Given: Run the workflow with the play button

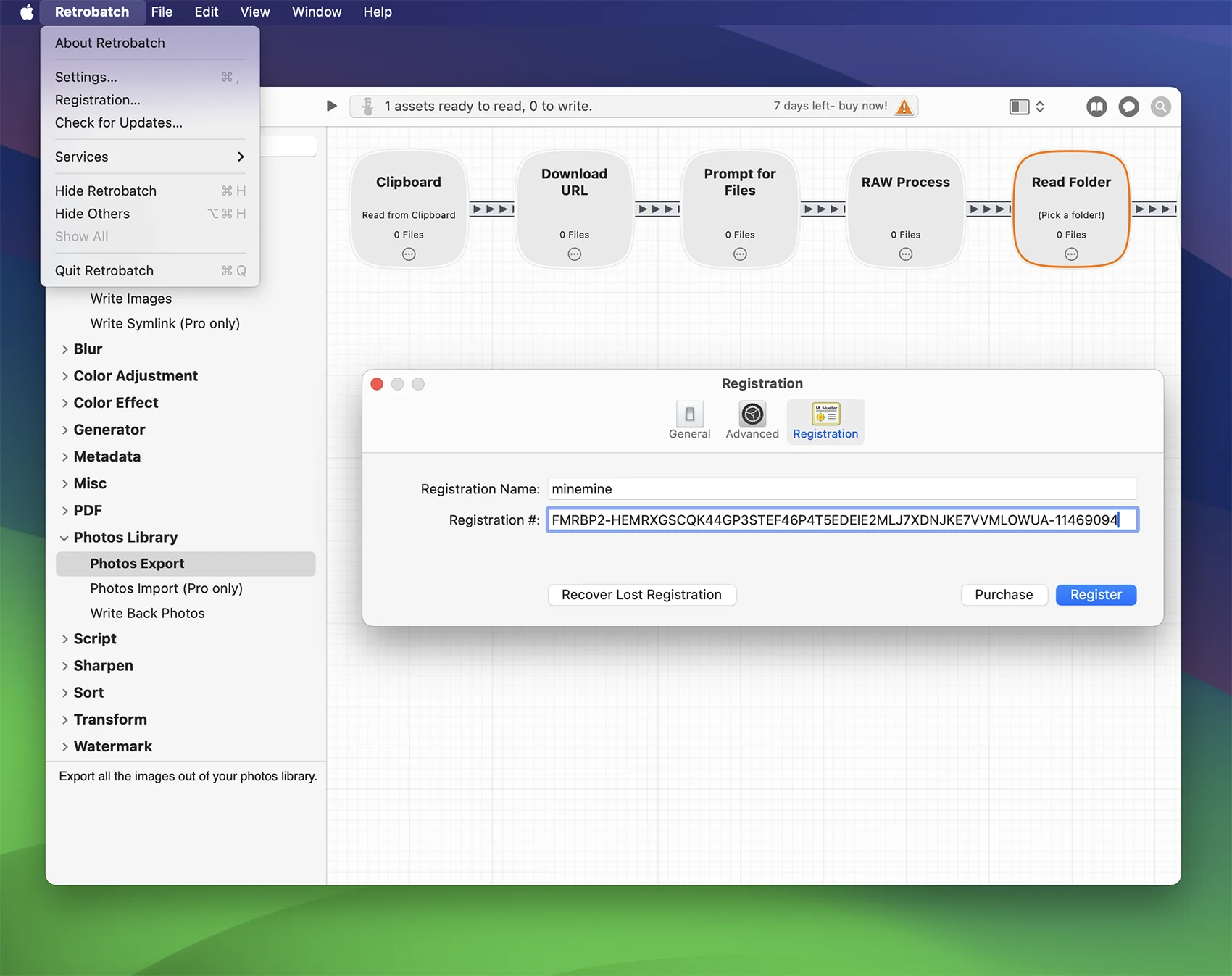Looking at the screenshot, I should point(331,106).
